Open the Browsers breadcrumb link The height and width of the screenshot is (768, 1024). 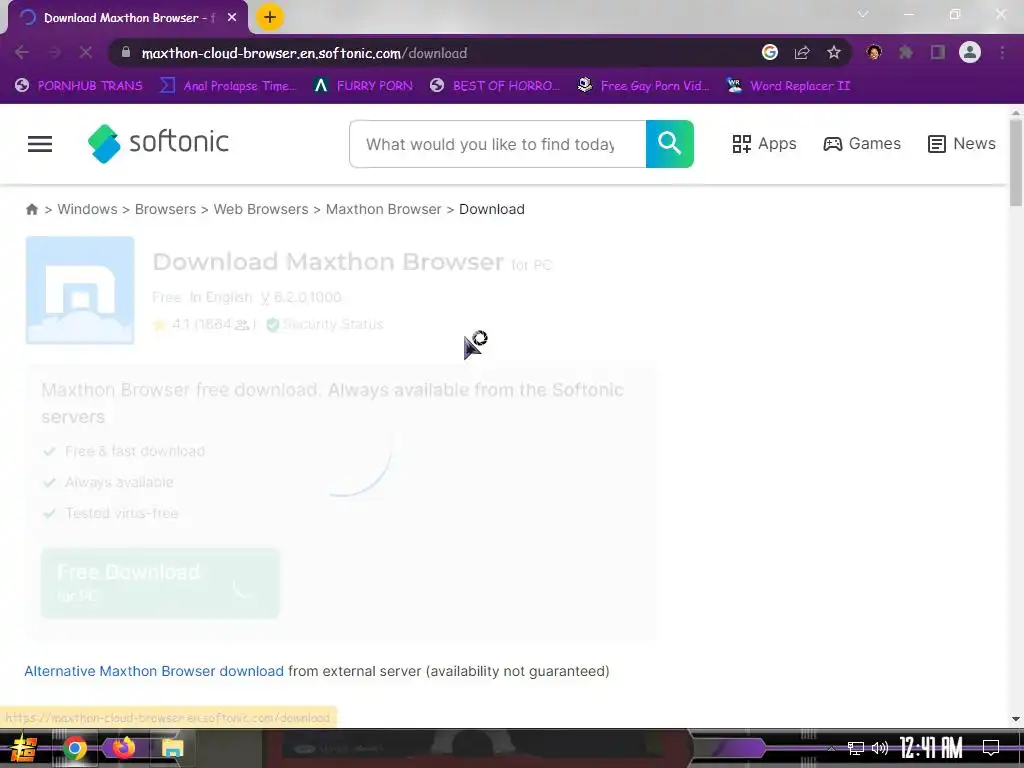coord(165,209)
